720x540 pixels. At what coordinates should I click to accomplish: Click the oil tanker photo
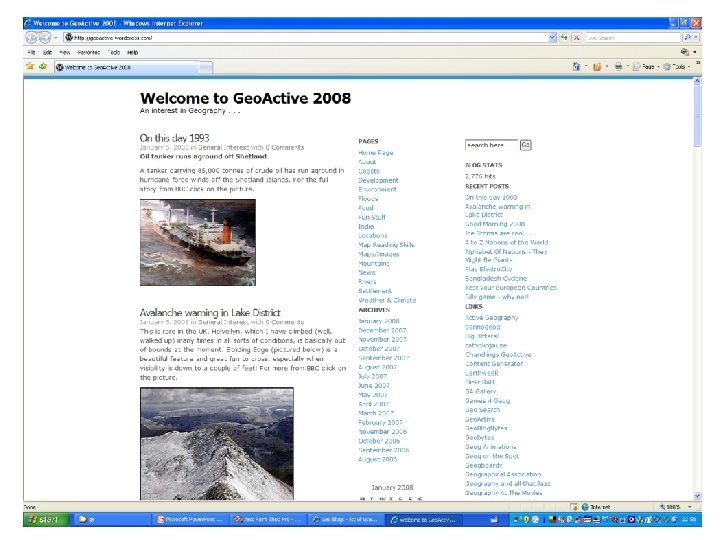coord(198,242)
